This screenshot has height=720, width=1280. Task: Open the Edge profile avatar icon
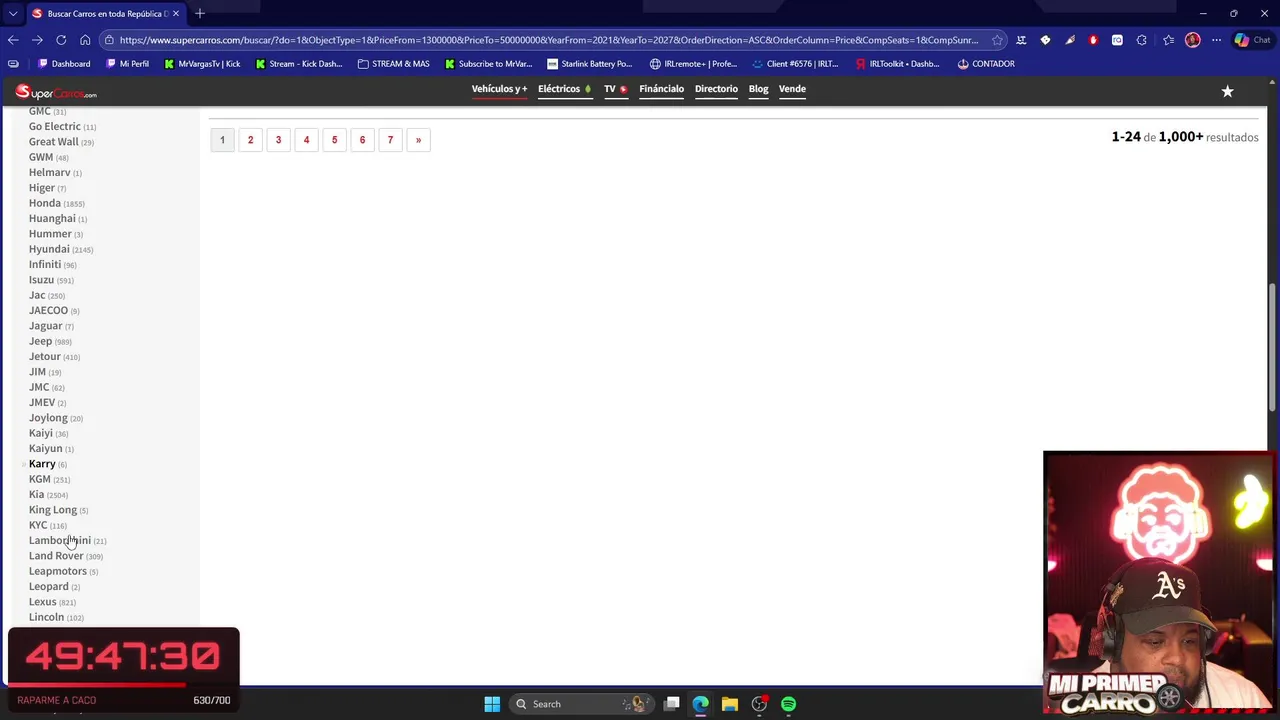(1192, 40)
